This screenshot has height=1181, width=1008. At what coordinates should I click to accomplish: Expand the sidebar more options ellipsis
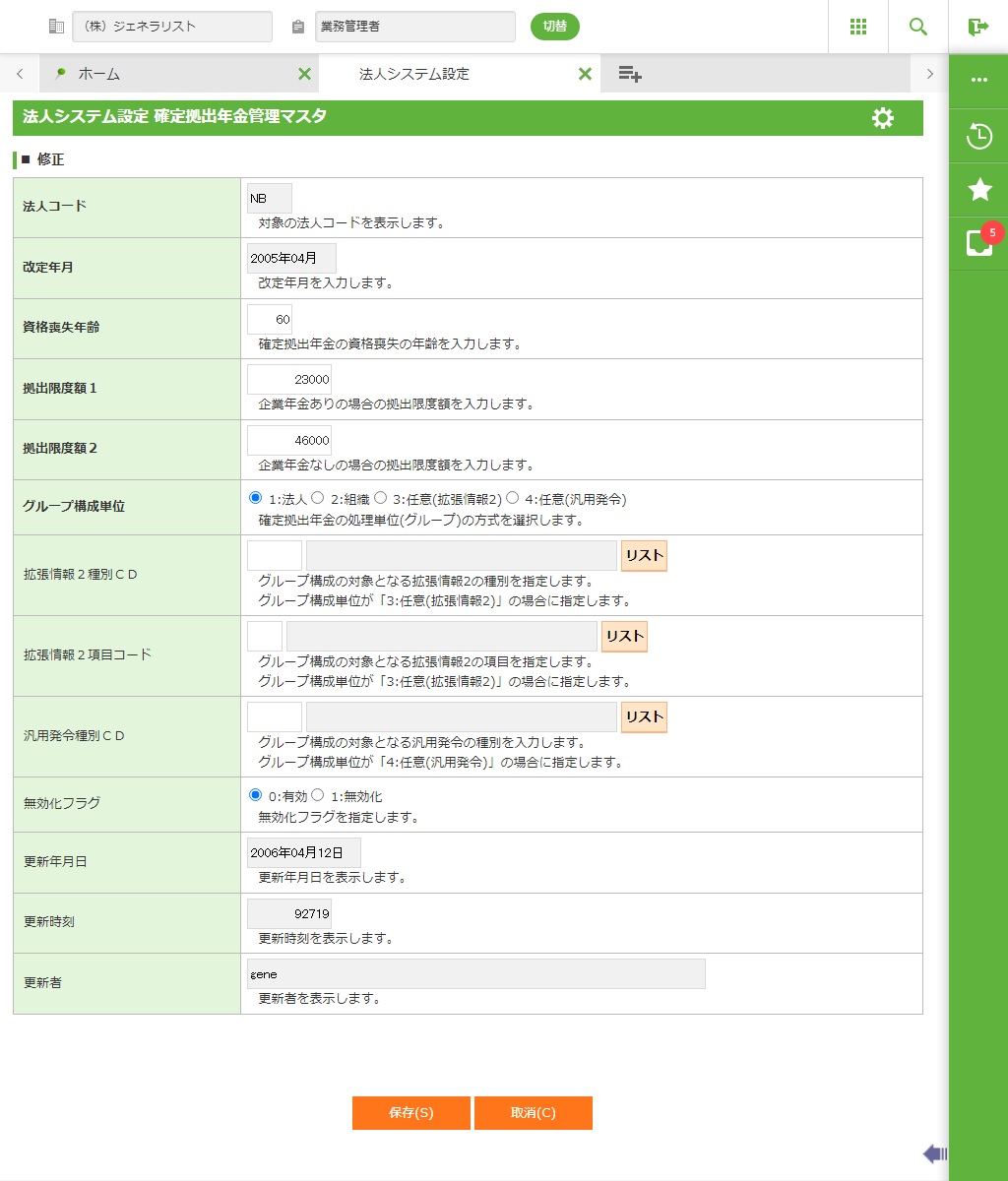pos(978,81)
